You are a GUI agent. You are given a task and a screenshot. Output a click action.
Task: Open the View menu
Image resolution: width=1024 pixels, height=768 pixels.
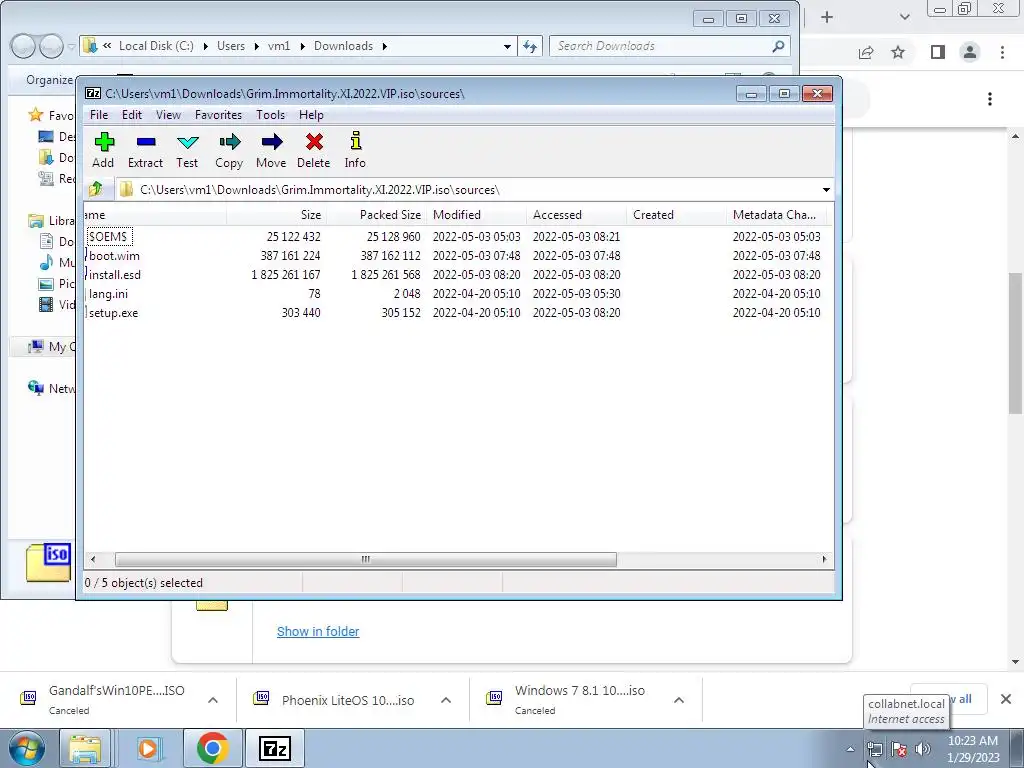(x=168, y=115)
